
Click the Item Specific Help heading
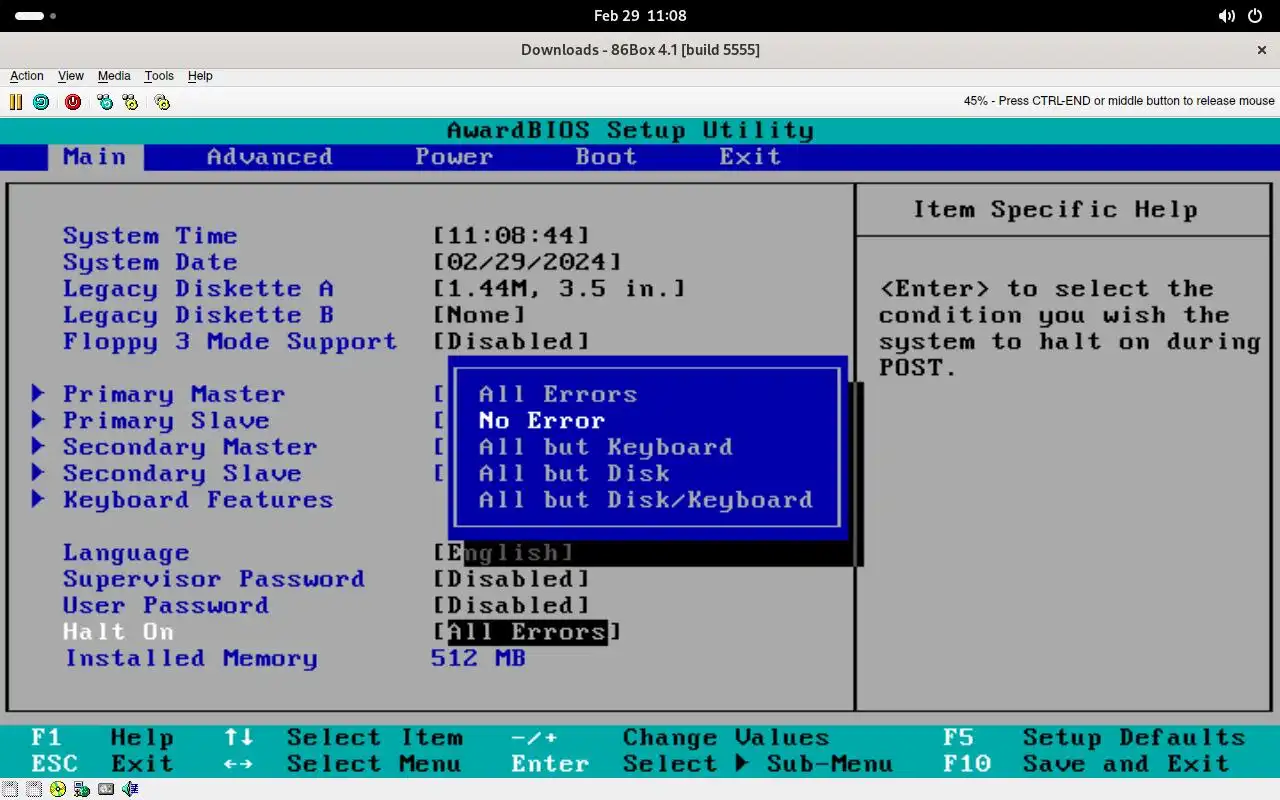tap(1055, 210)
